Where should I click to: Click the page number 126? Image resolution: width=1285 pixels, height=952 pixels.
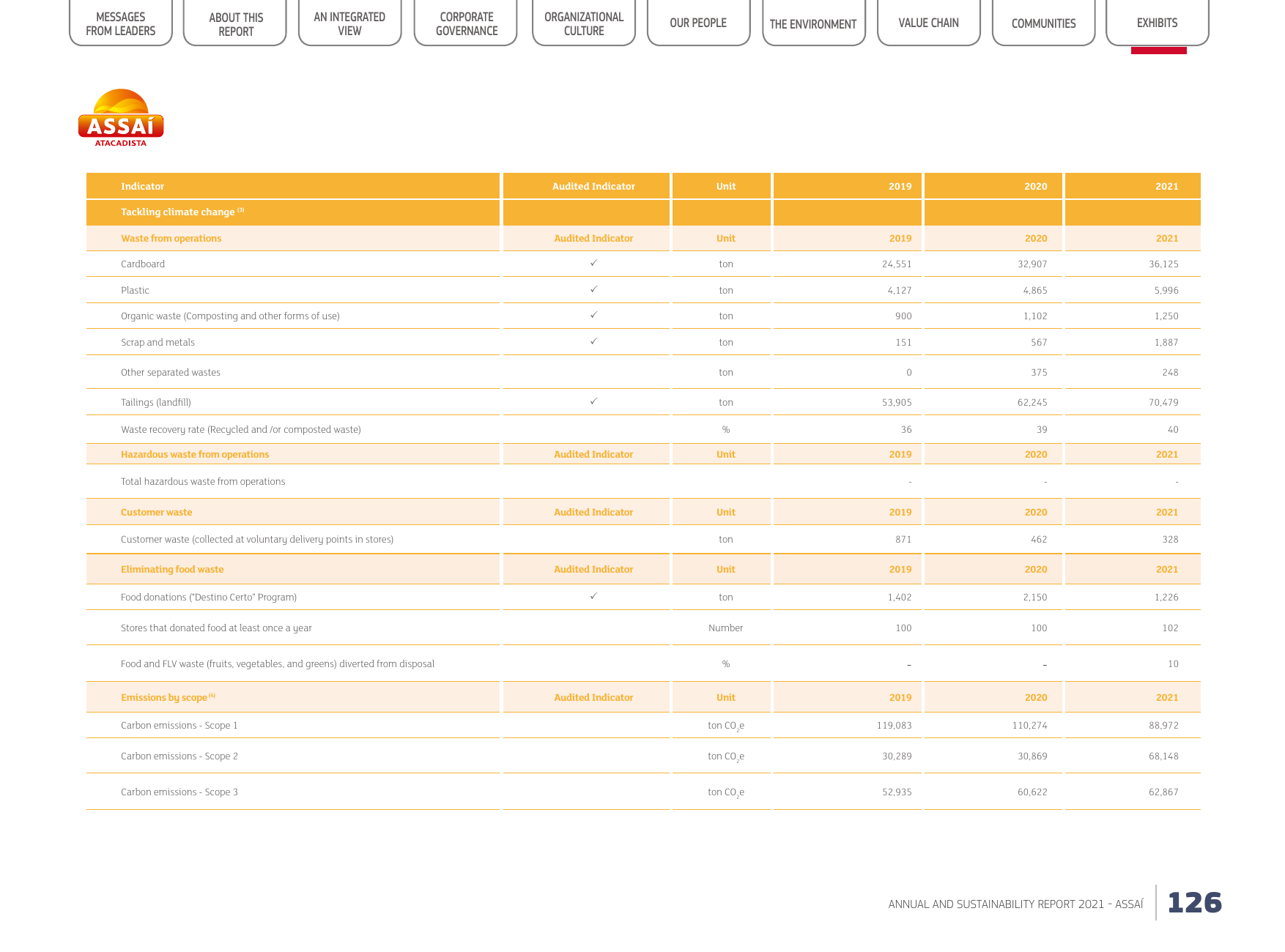[1194, 902]
